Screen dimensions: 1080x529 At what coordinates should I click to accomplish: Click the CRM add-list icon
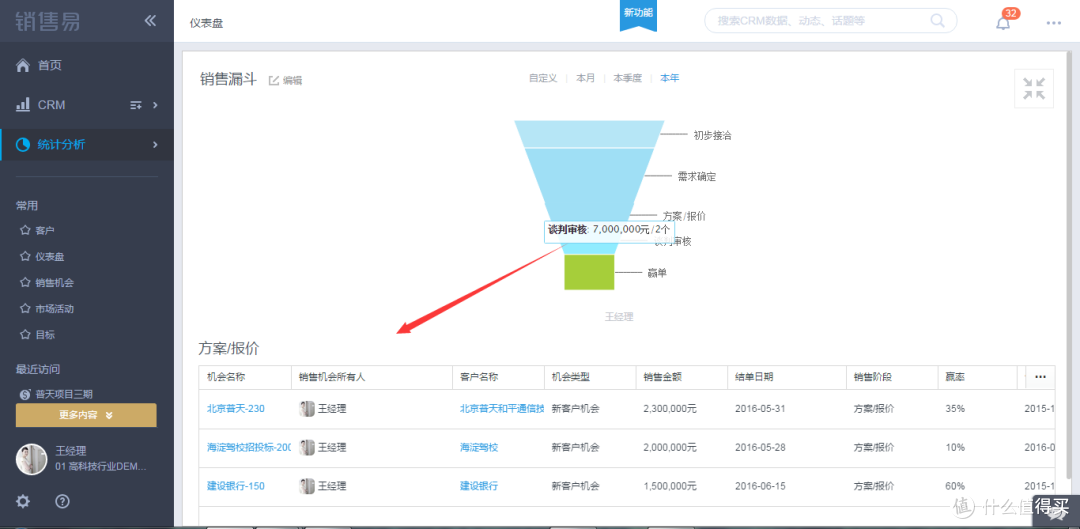click(x=136, y=105)
